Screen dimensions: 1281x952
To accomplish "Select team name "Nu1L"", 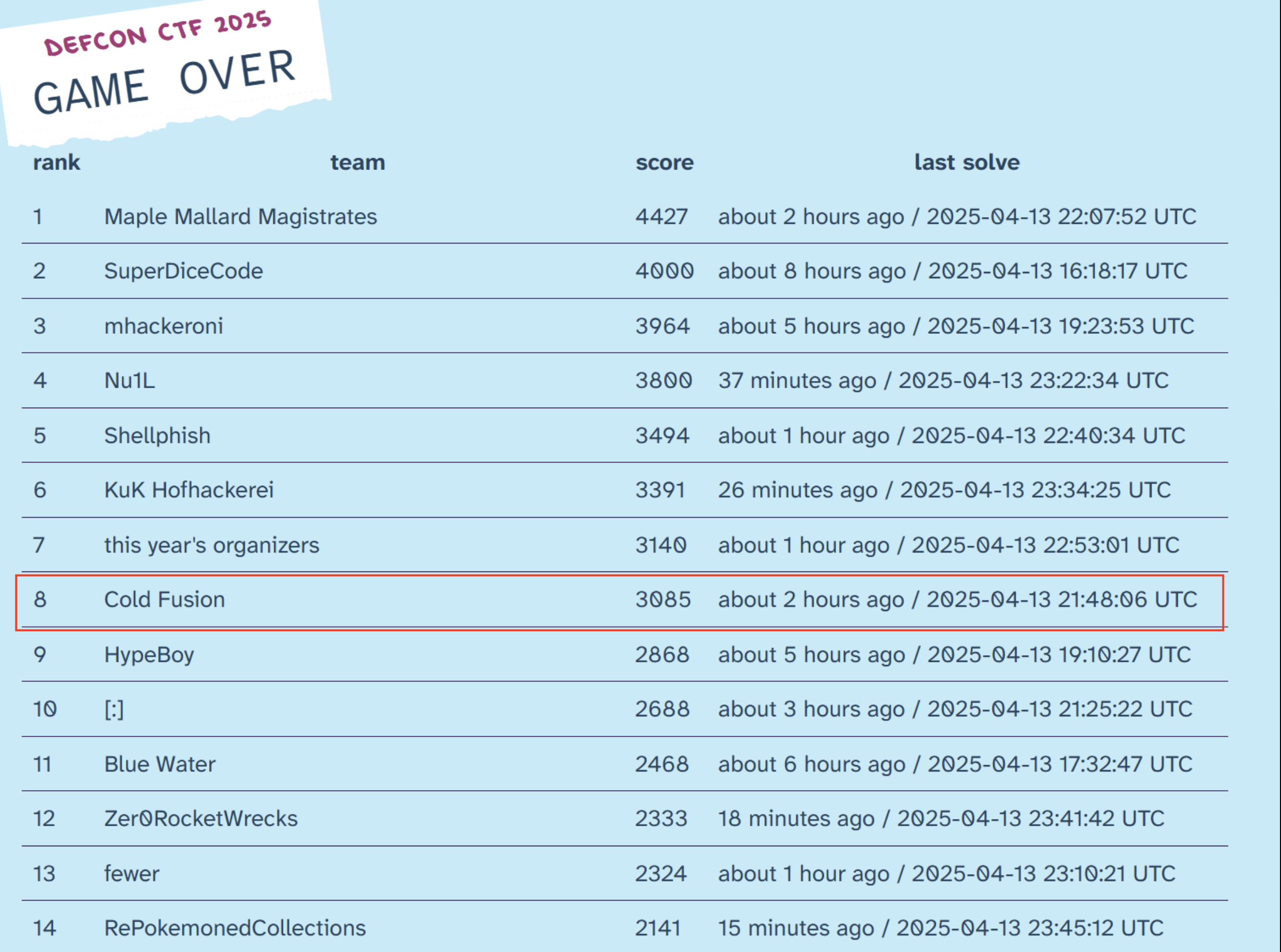I will click(129, 380).
